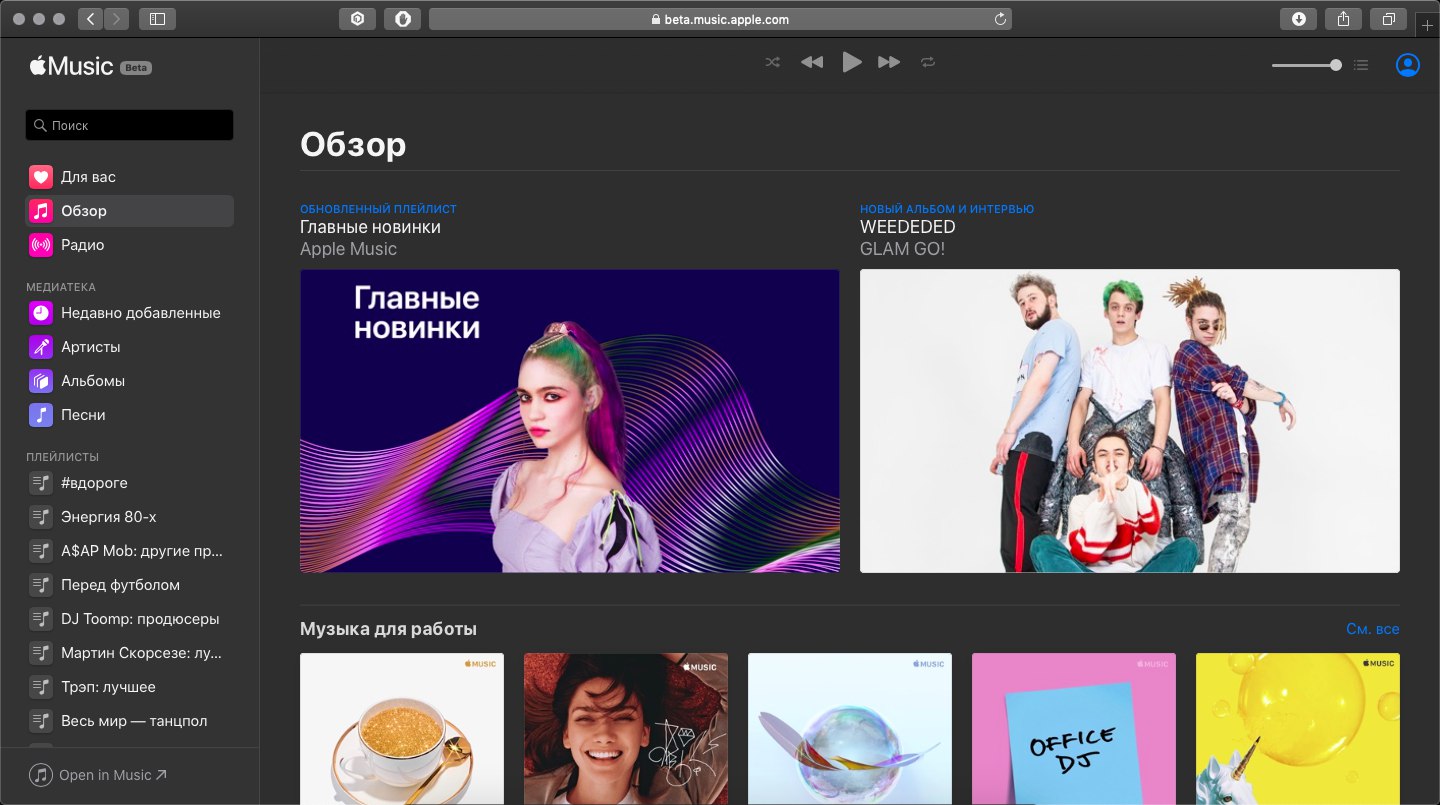The image size is (1440, 805).
Task: Toggle the Safari sidebar button
Action: (157, 18)
